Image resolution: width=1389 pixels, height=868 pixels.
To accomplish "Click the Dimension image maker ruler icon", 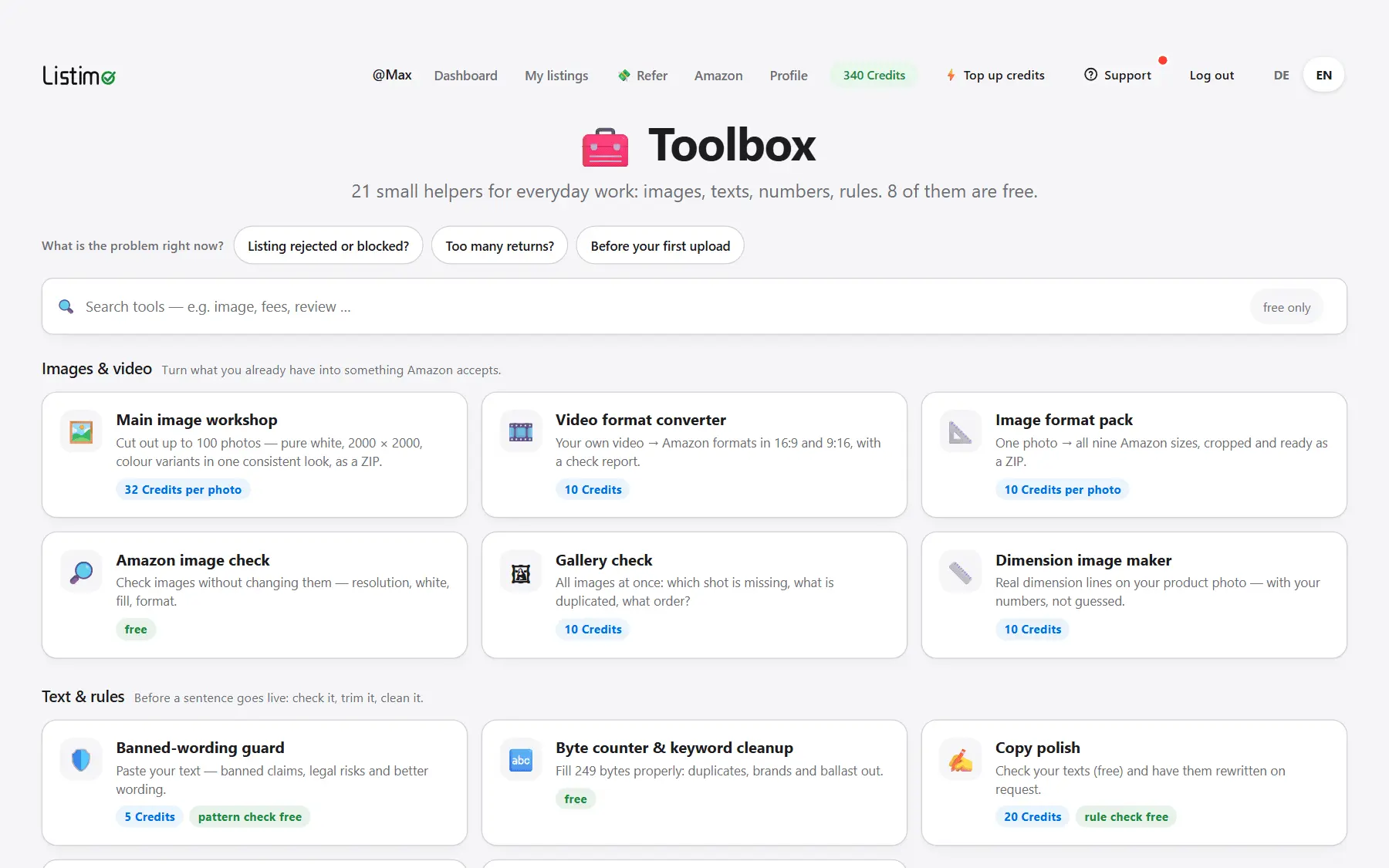I will tap(960, 572).
